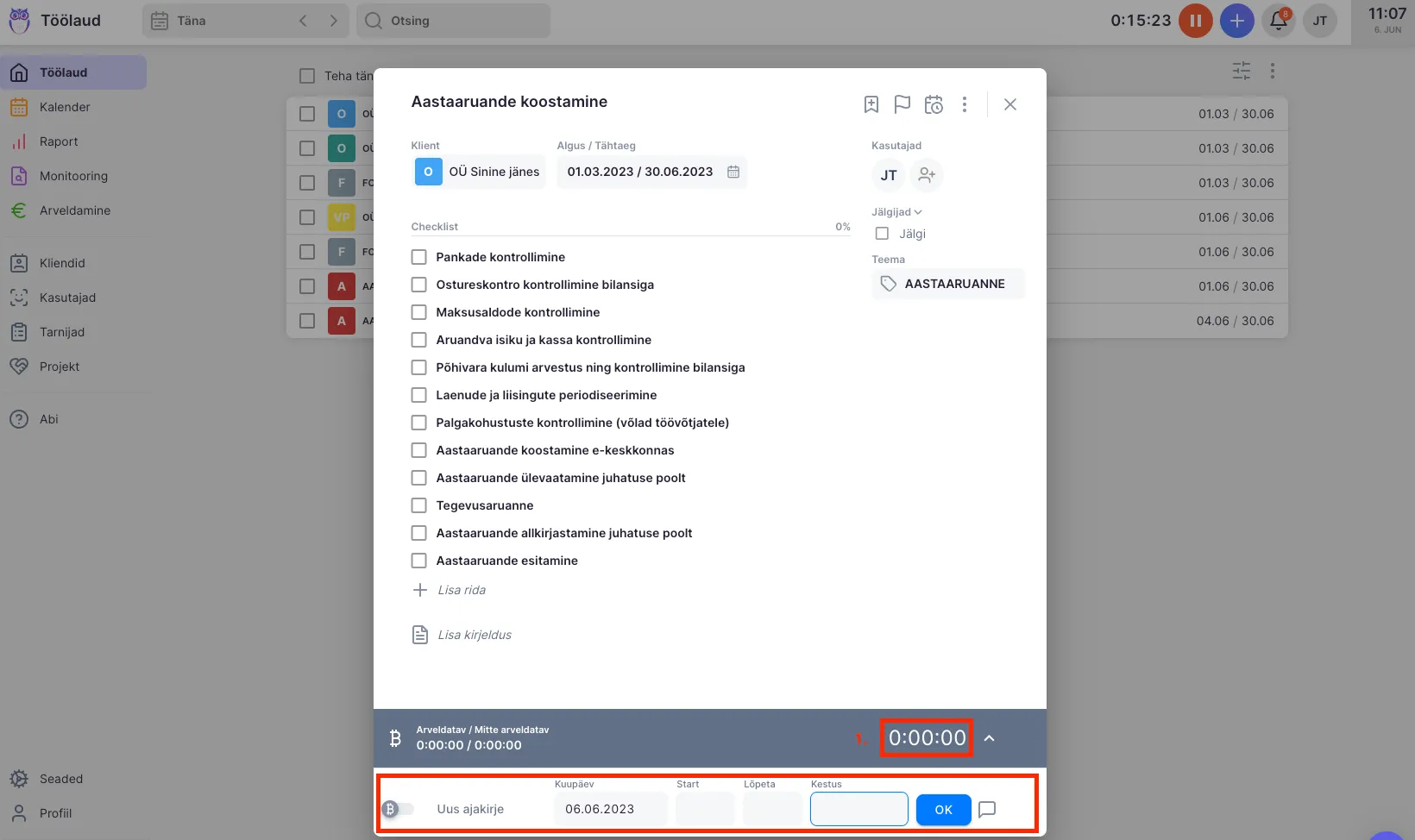Image resolution: width=1415 pixels, height=840 pixels.
Task: Toggle the billable switch for new time entry
Action: [x=398, y=809]
